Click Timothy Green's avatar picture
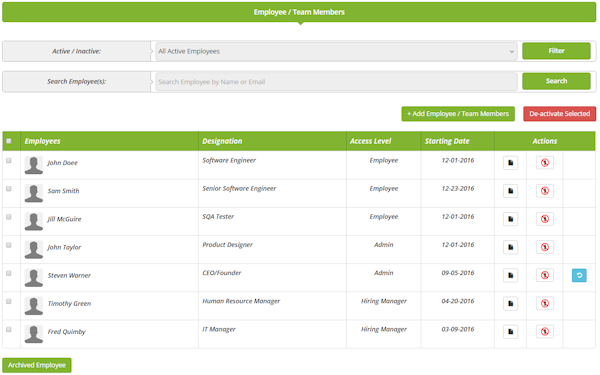Image resolution: width=600 pixels, height=375 pixels. [x=34, y=306]
